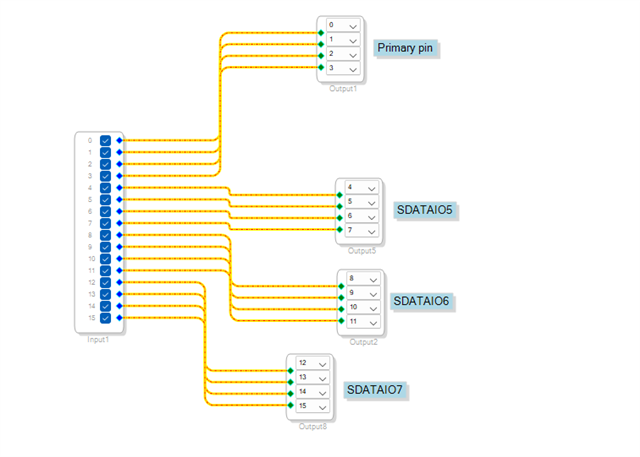
Task: Open Output1 channel 1 dropdown
Action: 343,40
